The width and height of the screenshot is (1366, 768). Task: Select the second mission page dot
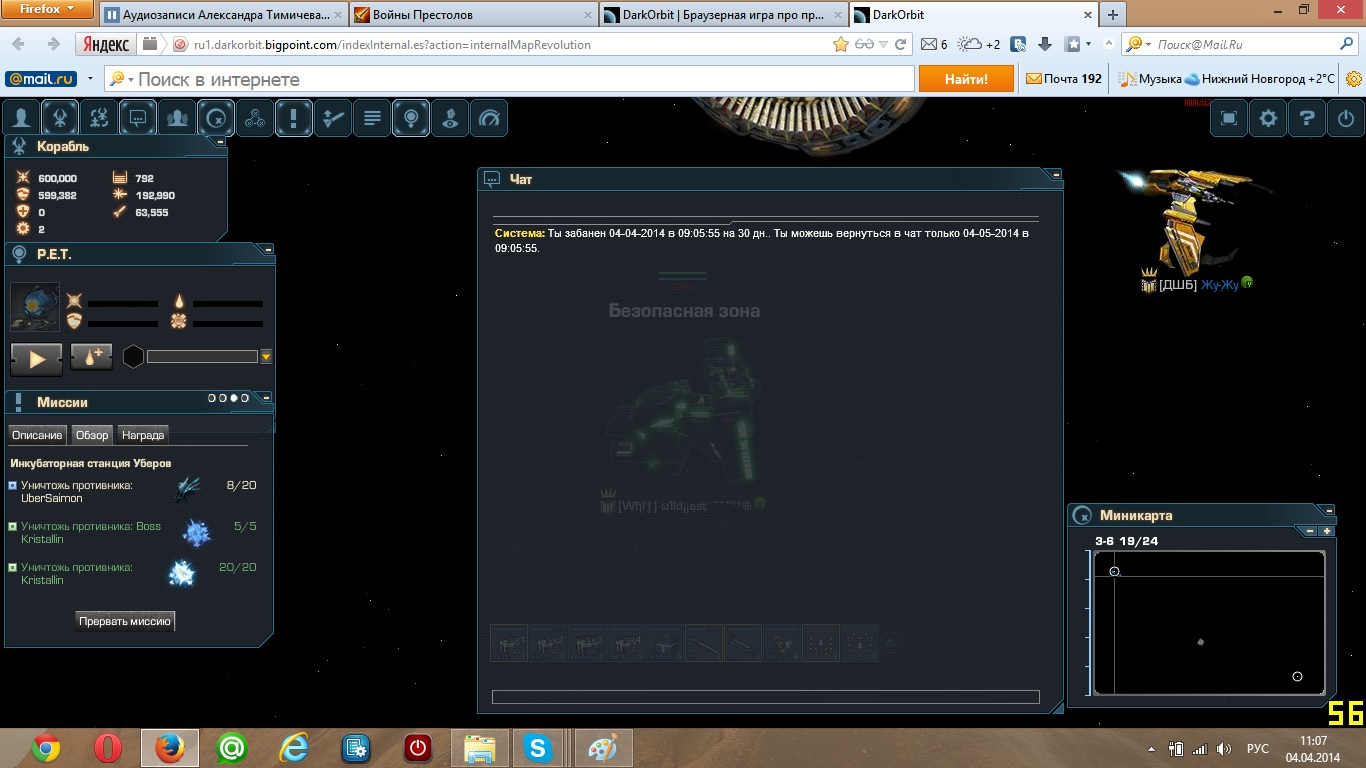pos(223,398)
